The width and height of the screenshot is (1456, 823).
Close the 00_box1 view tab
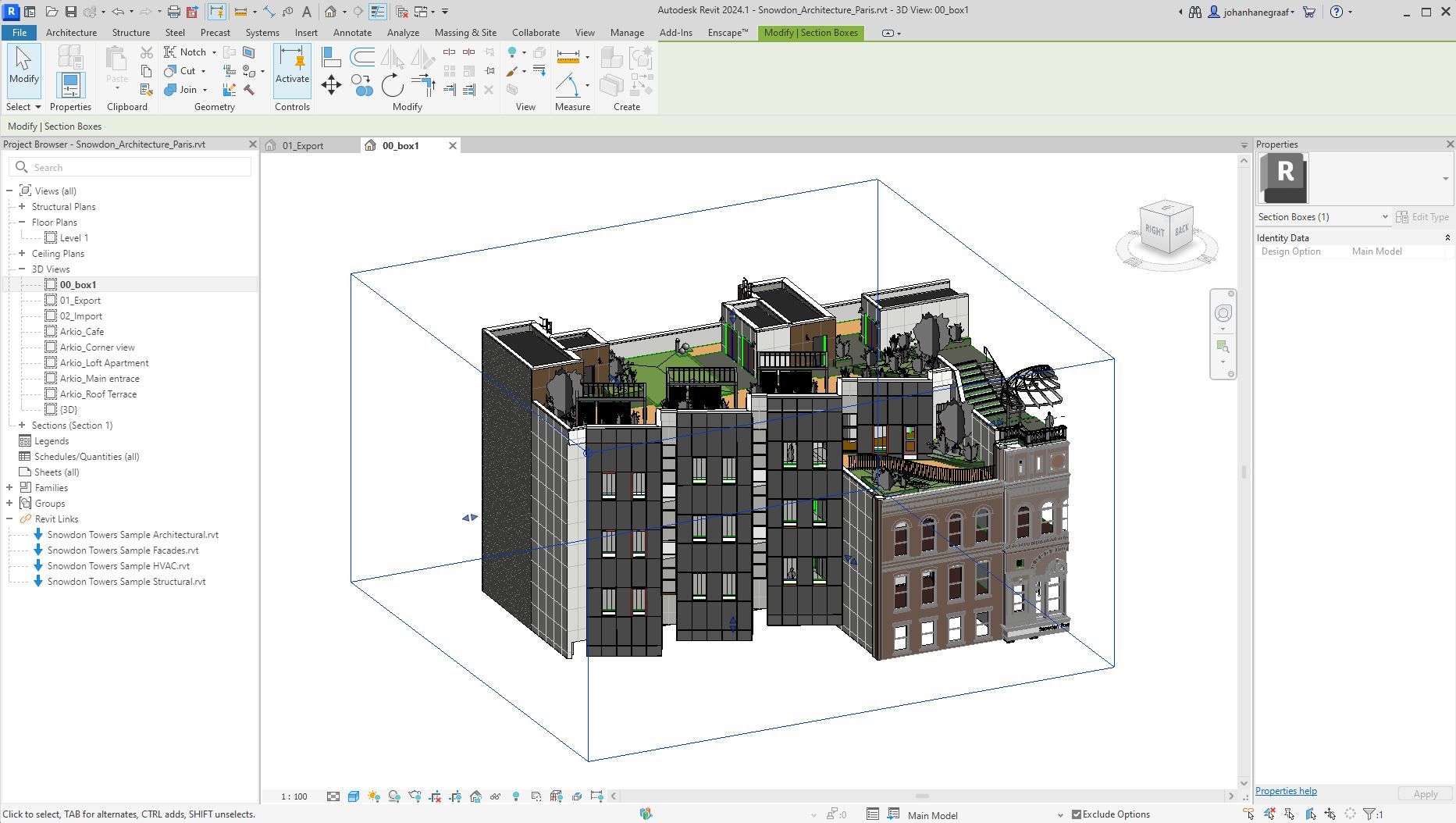point(452,146)
